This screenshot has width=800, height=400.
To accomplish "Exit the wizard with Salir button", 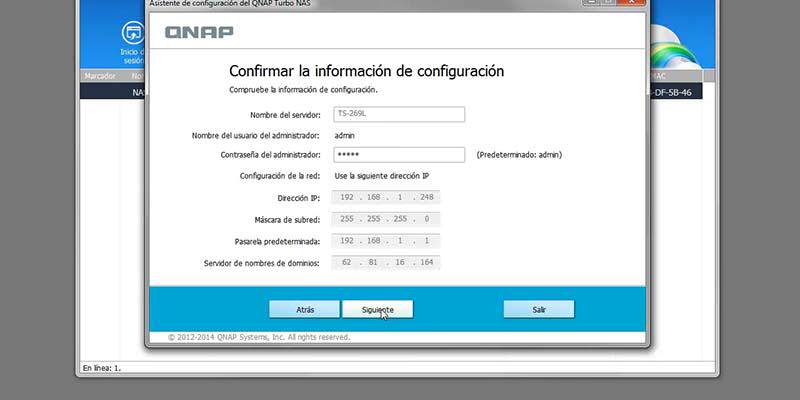I will point(539,309).
